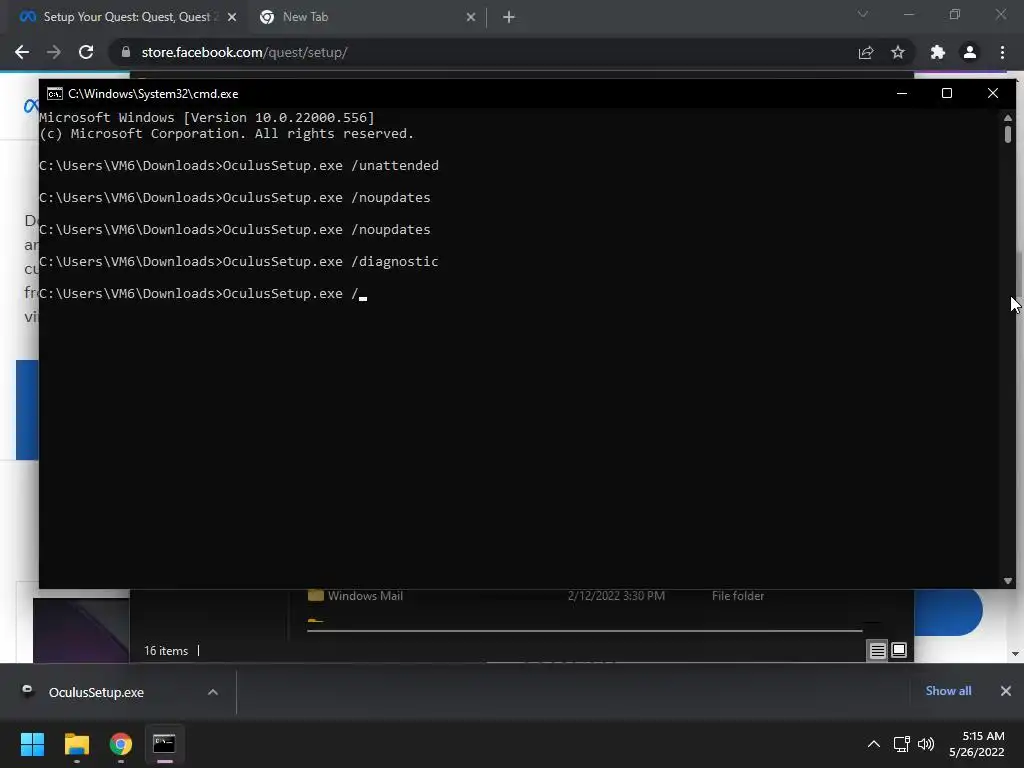The image size is (1024, 768).
Task: Open Chrome profile avatar
Action: tap(970, 52)
